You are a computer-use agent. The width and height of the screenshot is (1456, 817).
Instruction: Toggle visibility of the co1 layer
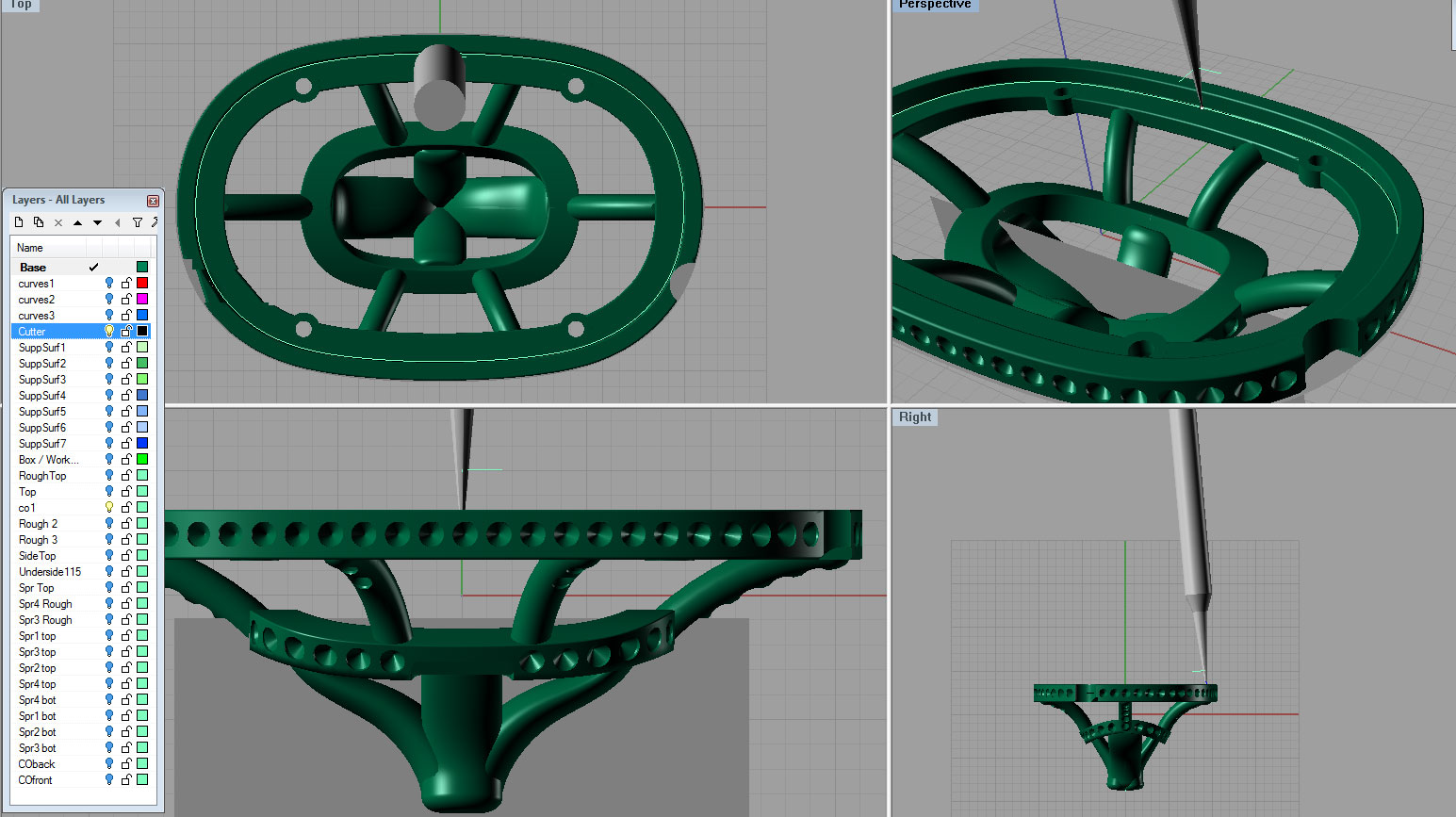coord(109,507)
